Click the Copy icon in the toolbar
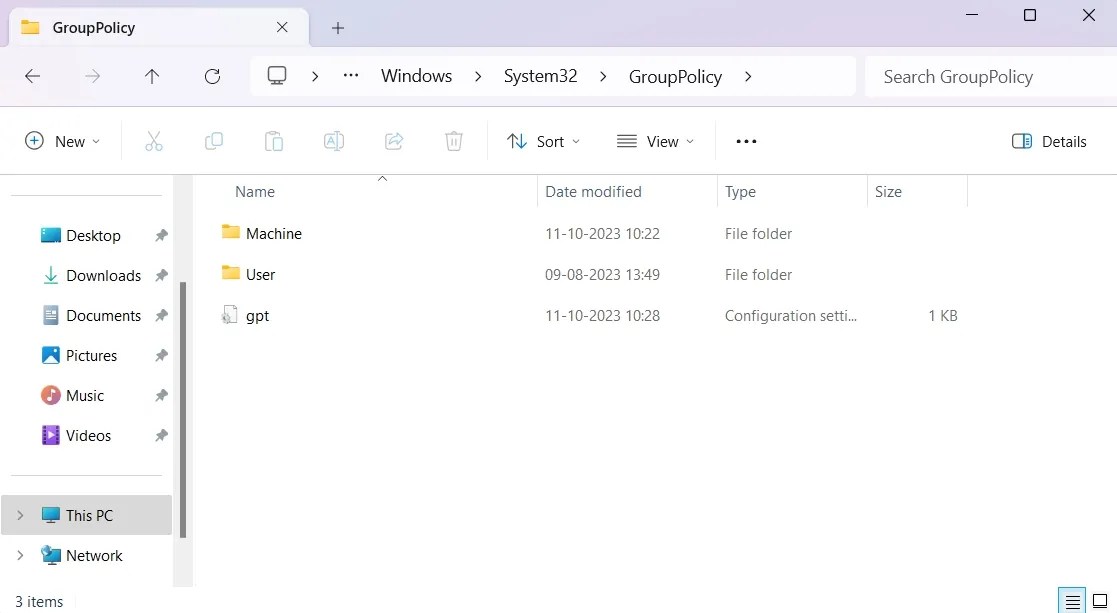The width and height of the screenshot is (1117, 613). (x=213, y=141)
